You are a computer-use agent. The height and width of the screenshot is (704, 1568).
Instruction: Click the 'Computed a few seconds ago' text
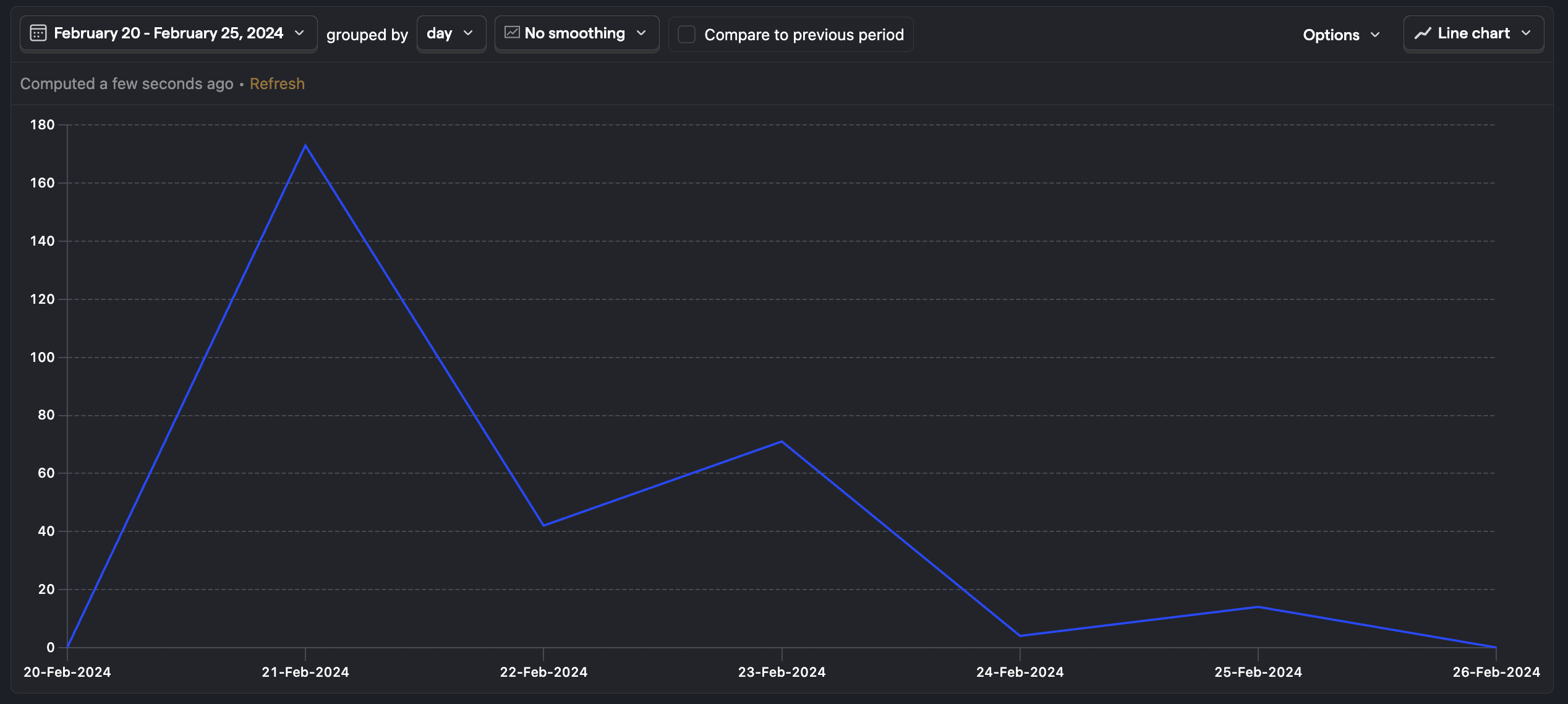point(127,84)
